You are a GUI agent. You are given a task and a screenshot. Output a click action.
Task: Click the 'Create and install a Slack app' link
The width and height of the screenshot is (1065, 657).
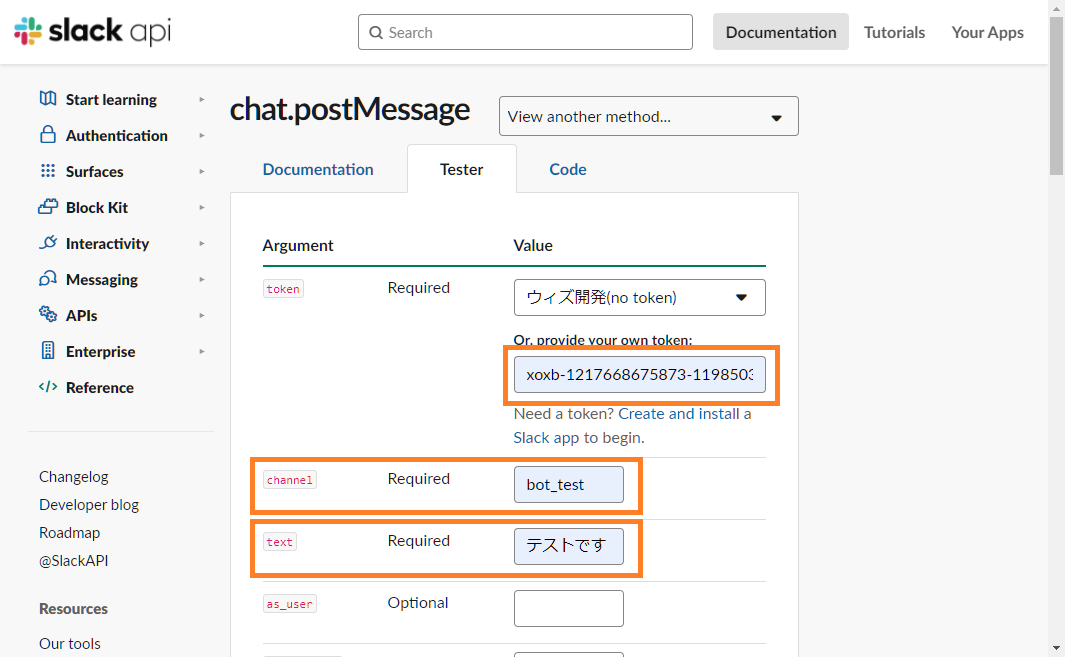click(684, 413)
